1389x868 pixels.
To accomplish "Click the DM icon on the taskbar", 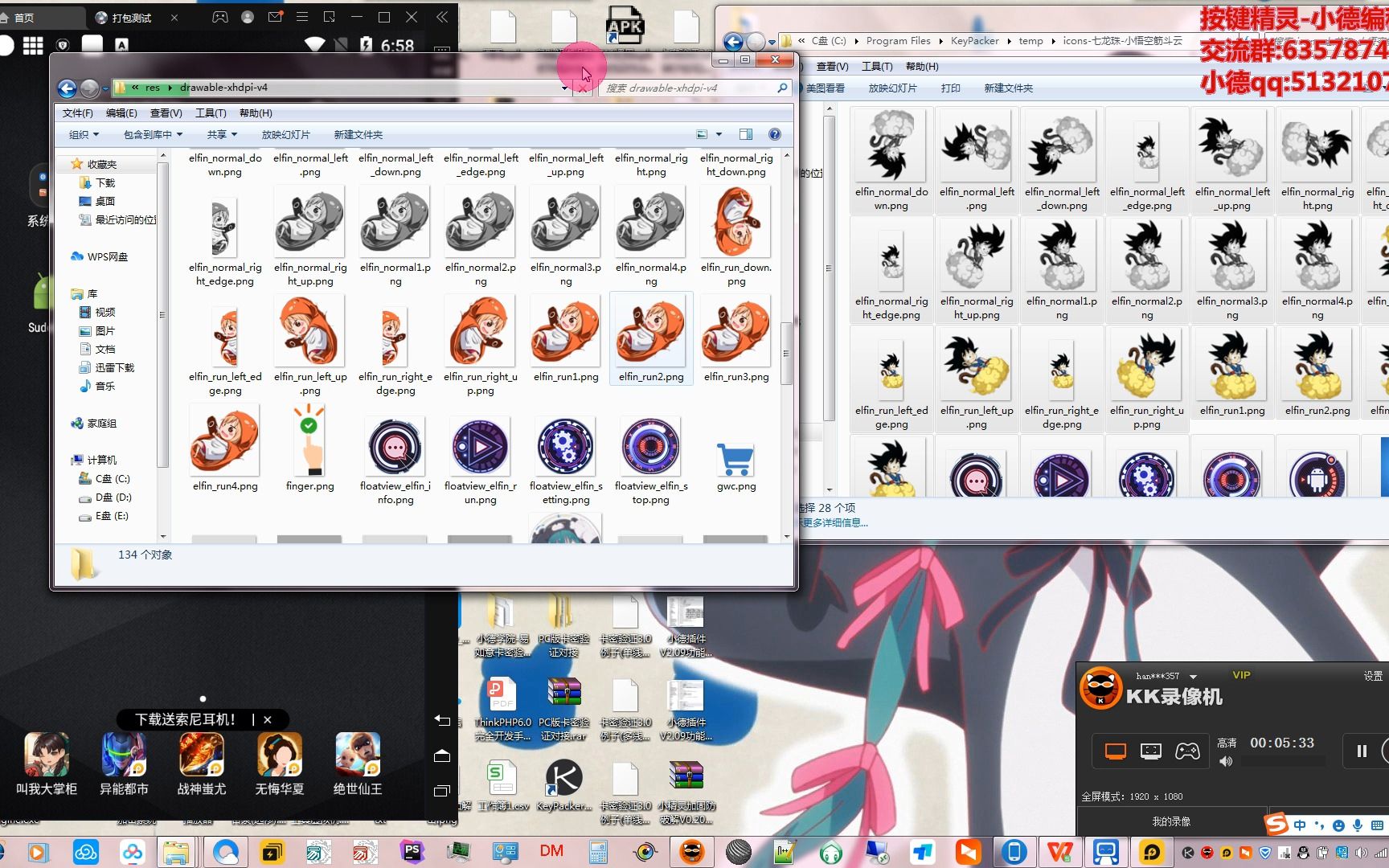I will click(x=551, y=850).
